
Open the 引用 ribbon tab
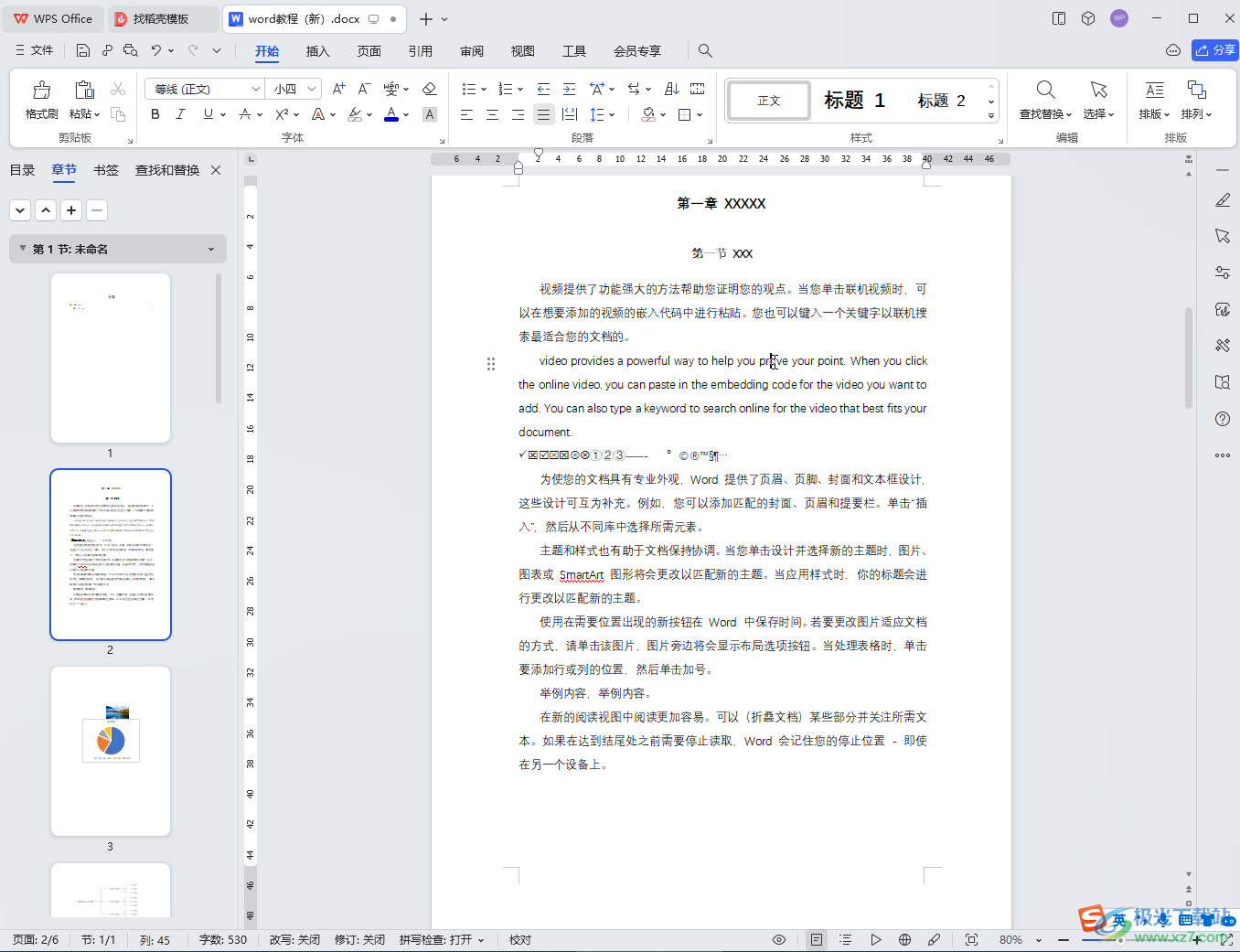(420, 50)
